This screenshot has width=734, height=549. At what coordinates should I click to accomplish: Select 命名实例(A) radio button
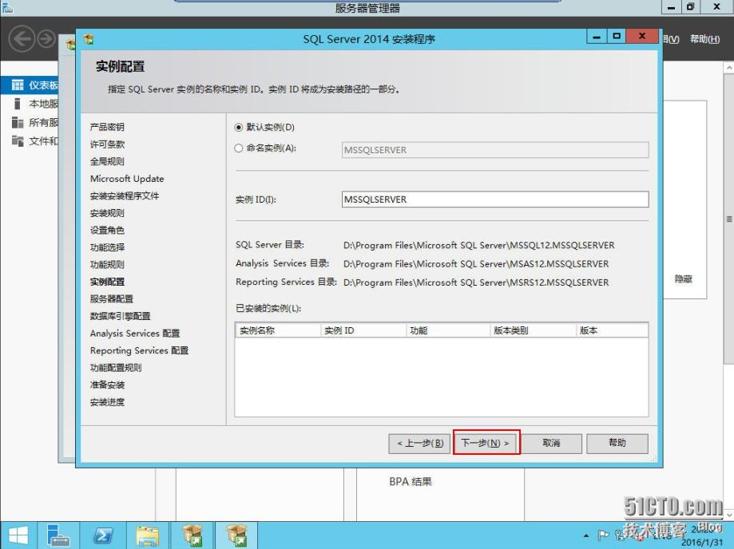pos(239,148)
